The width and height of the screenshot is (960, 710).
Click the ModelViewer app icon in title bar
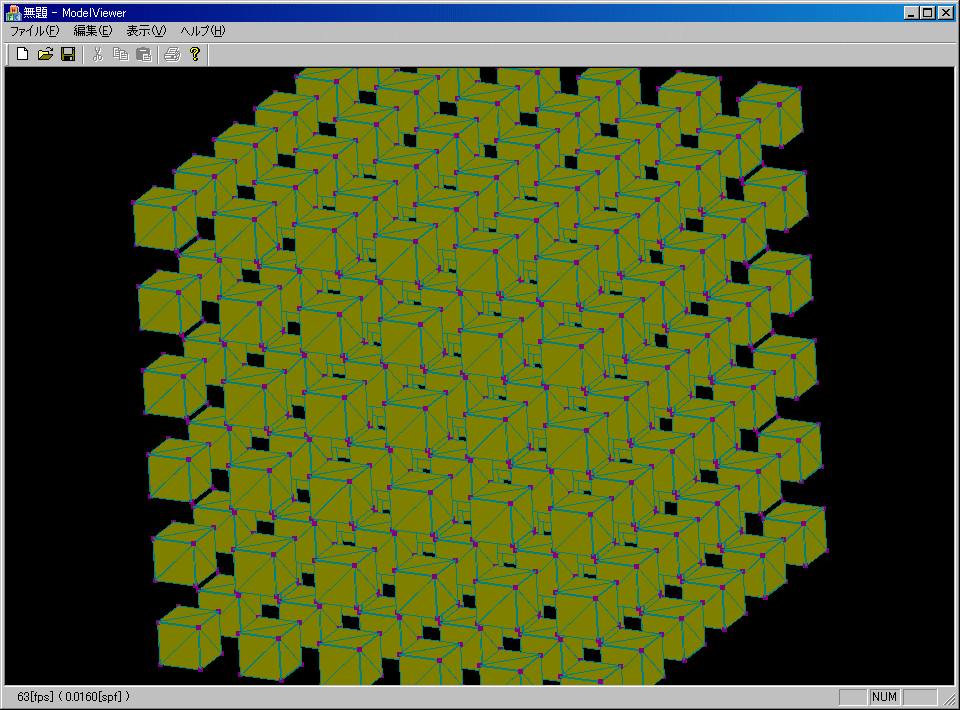tap(12, 12)
